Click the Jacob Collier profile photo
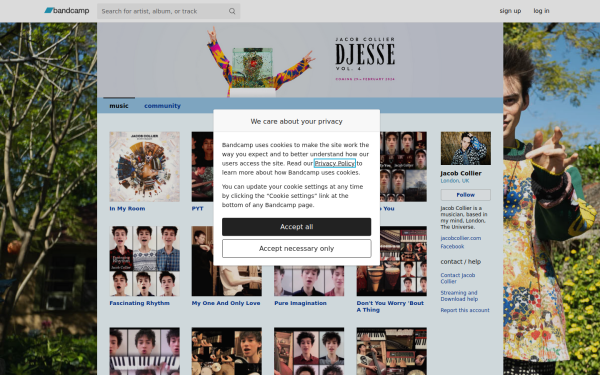This screenshot has height=375, width=600. [466, 148]
